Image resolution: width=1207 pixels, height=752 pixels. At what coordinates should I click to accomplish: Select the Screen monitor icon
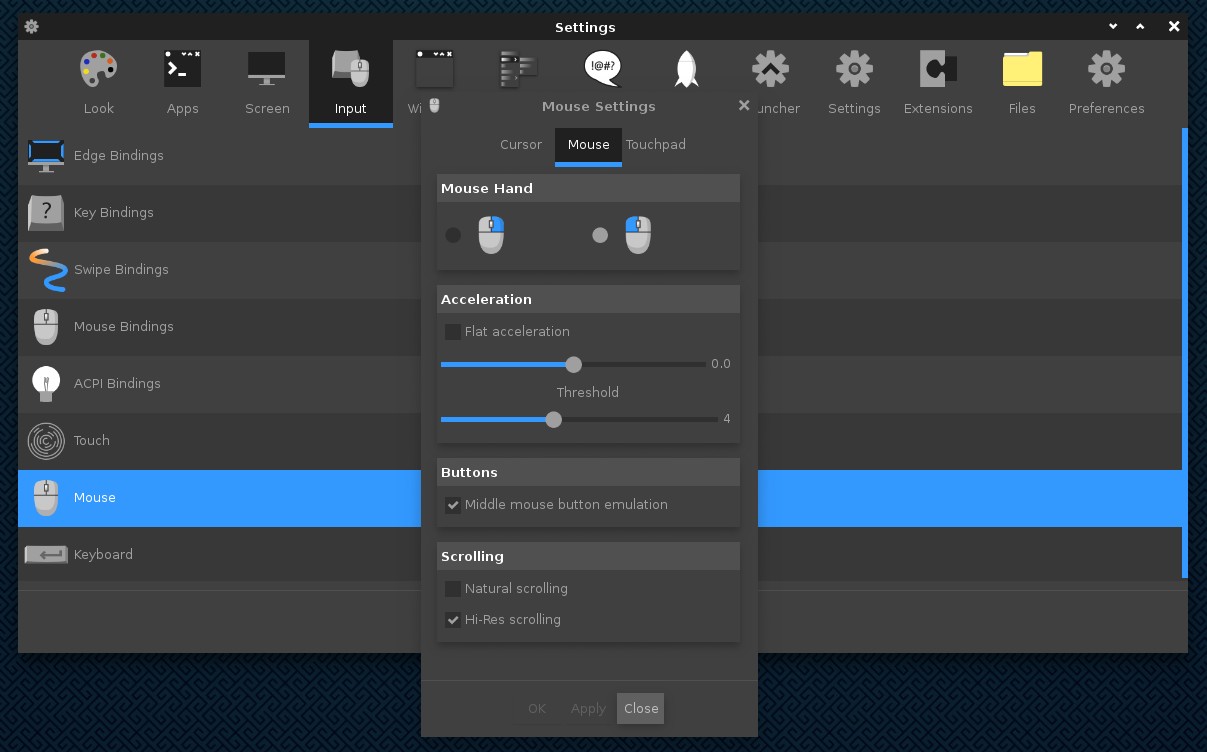pyautogui.click(x=267, y=69)
